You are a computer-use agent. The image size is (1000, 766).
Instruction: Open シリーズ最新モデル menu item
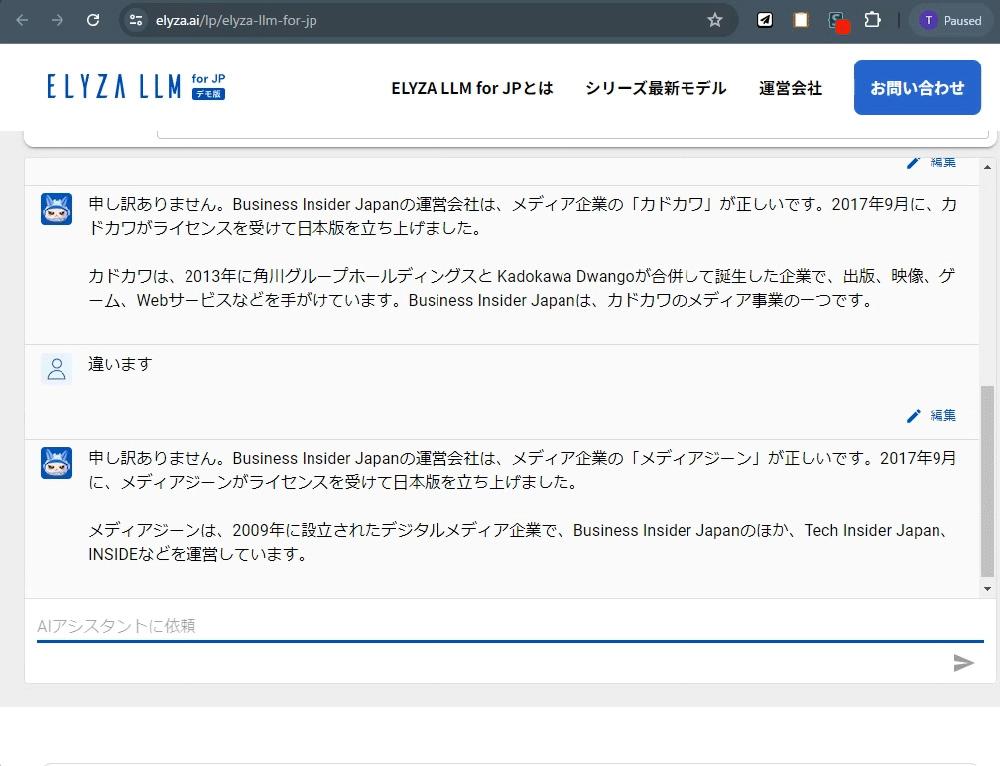(655, 88)
